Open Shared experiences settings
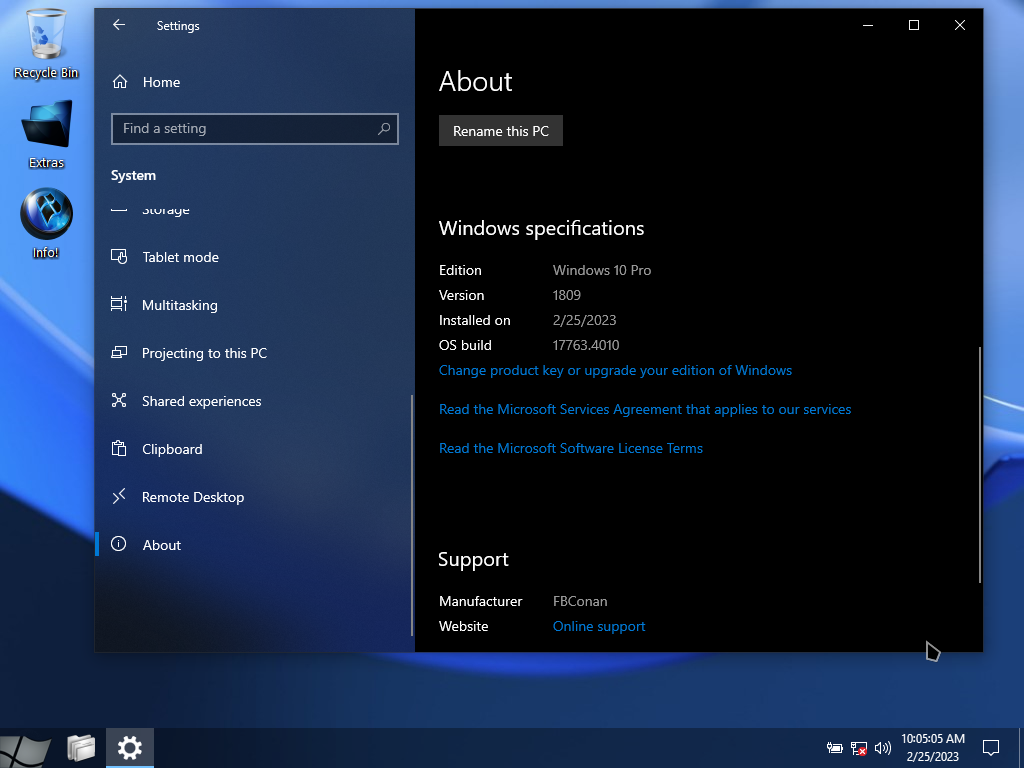Screen dimensions: 1024x768 pyautogui.click(x=255, y=401)
